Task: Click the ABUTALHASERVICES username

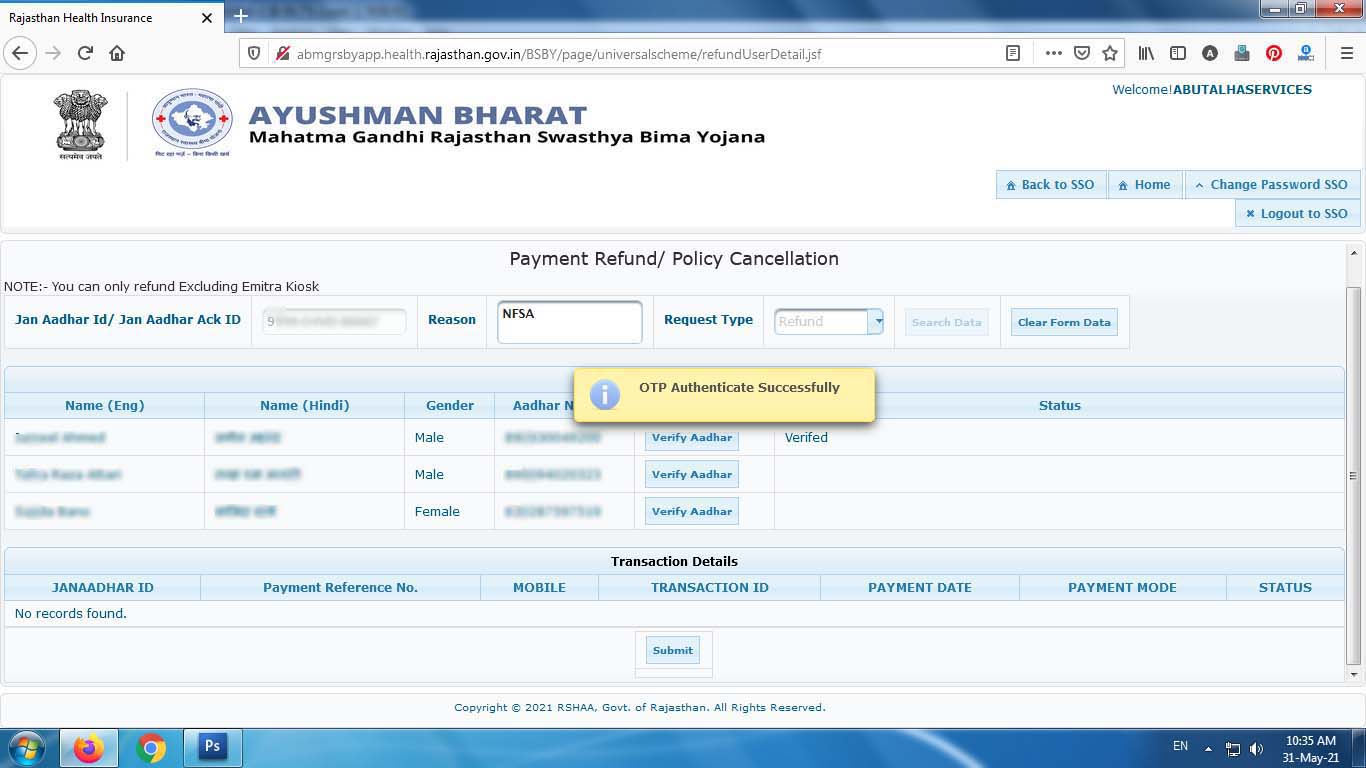Action: 1242,89
